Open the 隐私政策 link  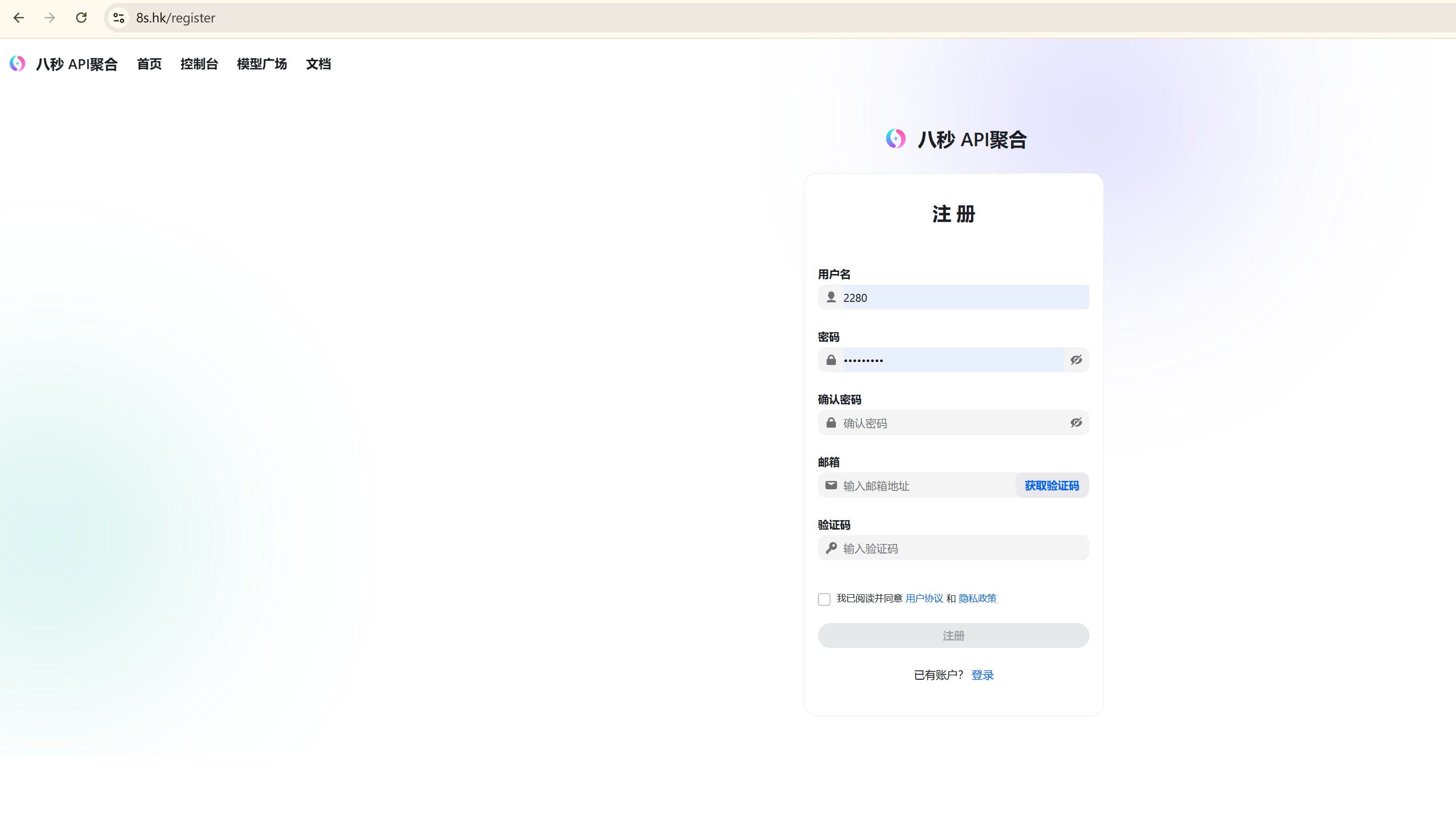point(978,599)
